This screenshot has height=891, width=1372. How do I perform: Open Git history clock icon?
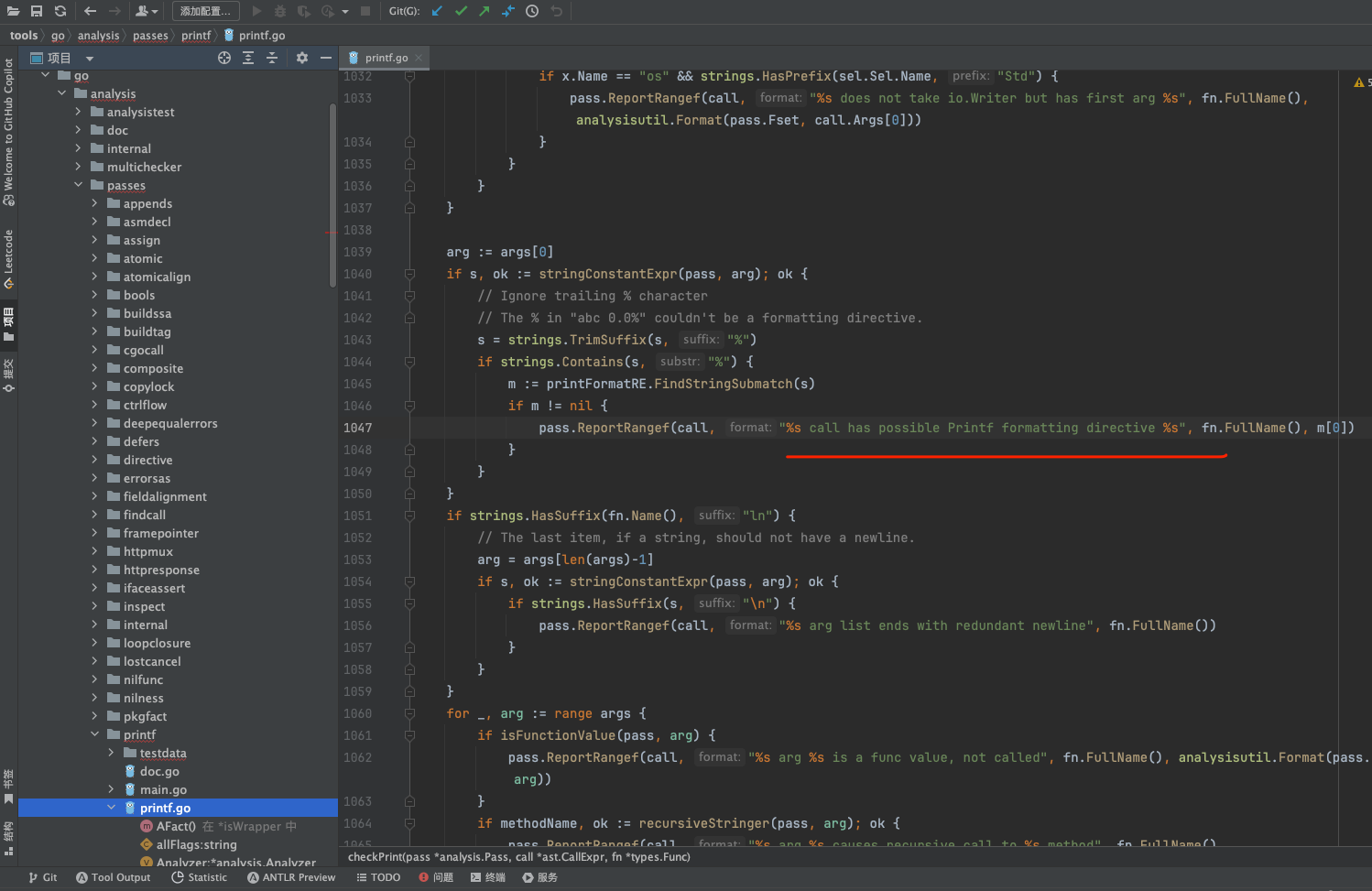pyautogui.click(x=532, y=11)
